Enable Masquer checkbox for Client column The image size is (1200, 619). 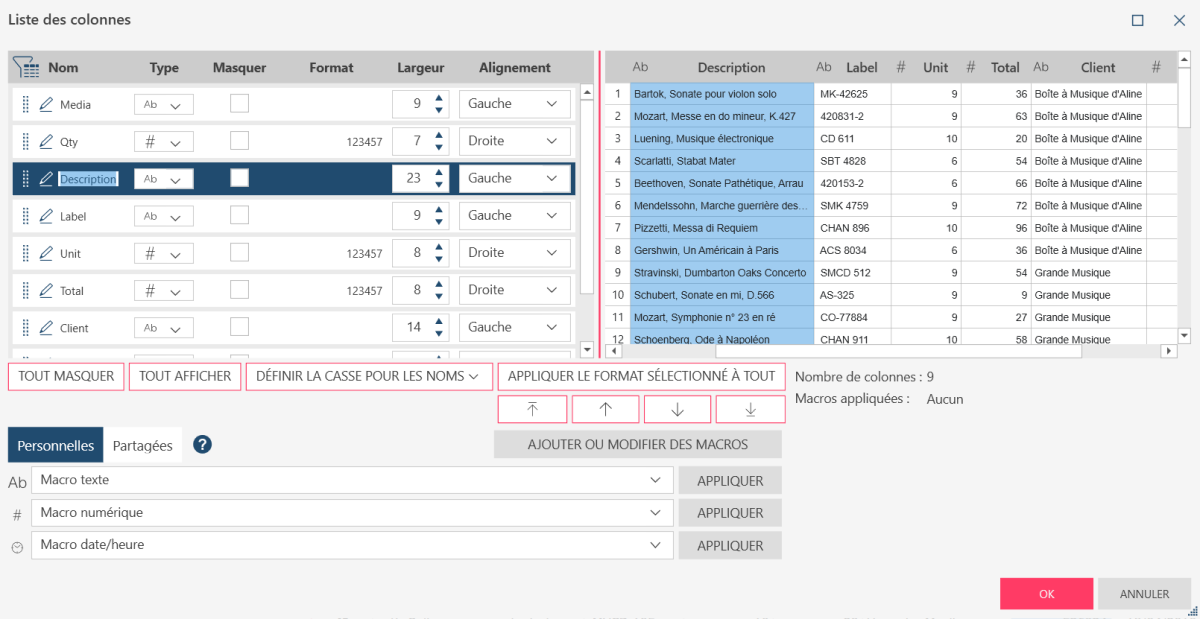240,327
